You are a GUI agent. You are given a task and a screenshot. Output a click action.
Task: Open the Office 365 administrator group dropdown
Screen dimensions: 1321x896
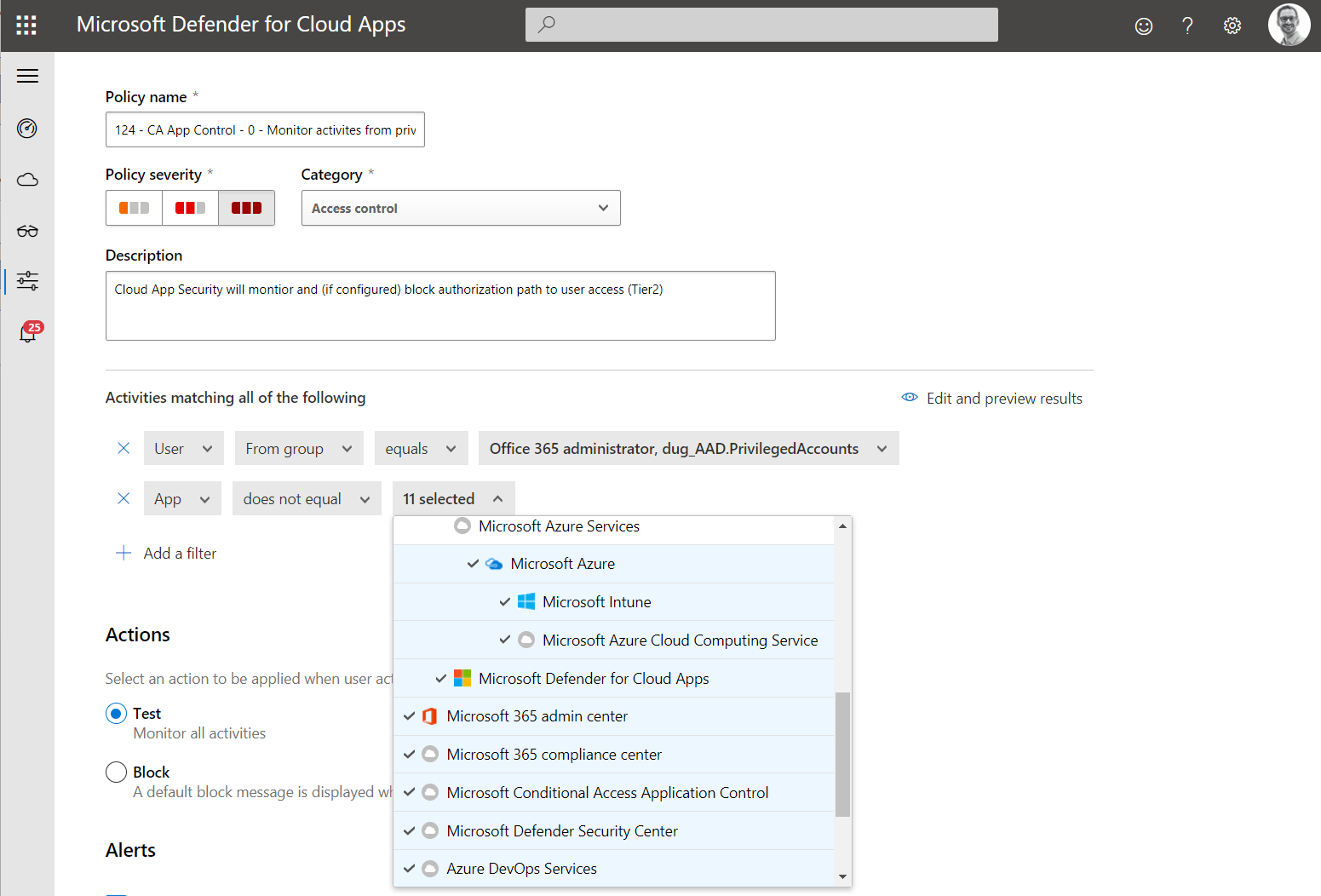(689, 448)
